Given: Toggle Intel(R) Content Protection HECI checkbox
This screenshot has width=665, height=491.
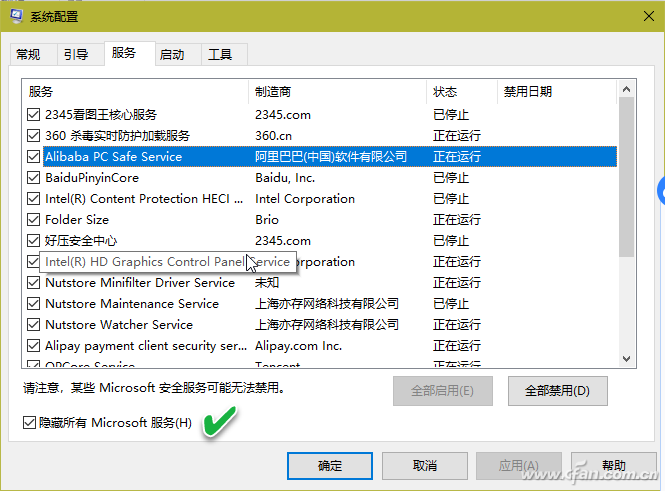Looking at the screenshot, I should tap(34, 198).
